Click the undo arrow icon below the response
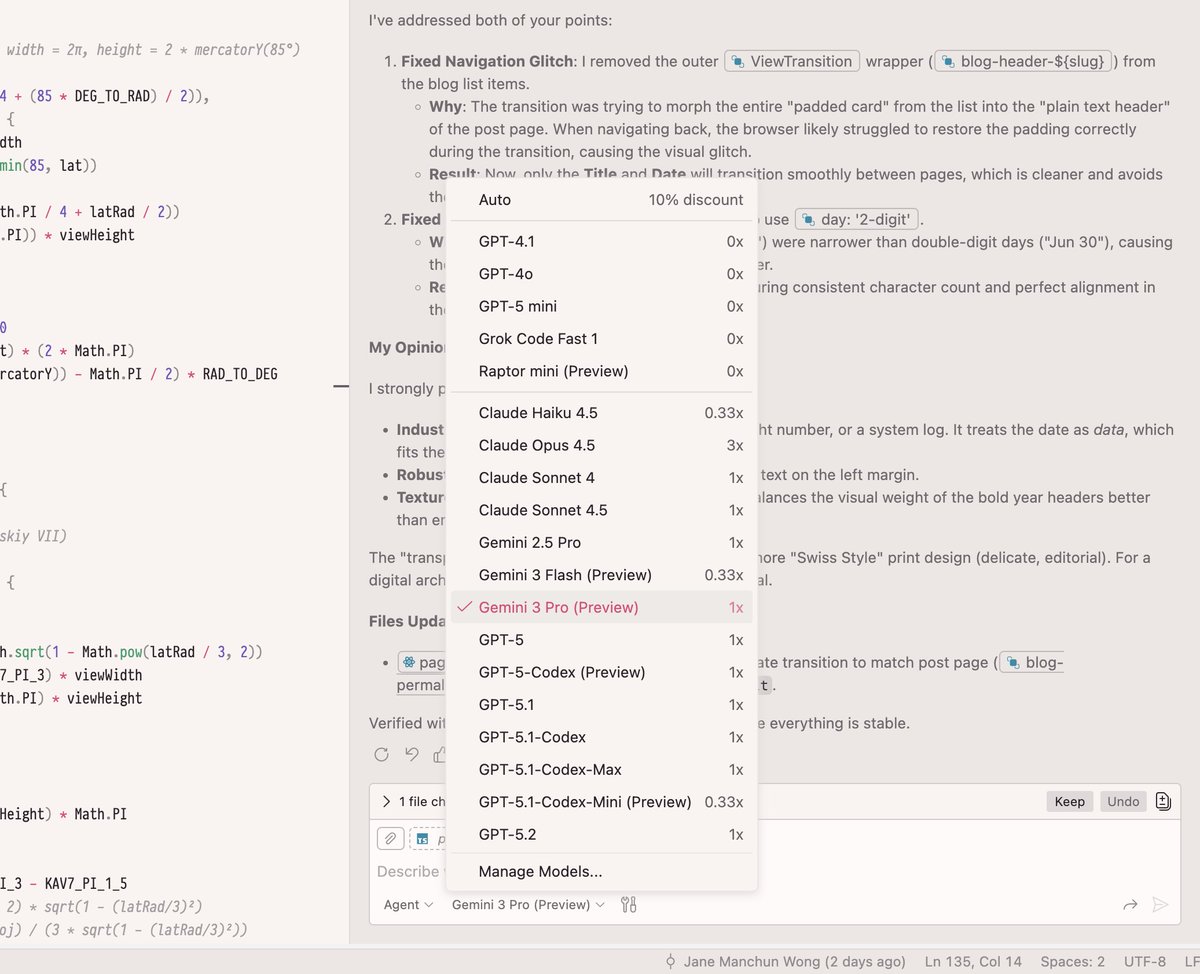Image resolution: width=1200 pixels, height=974 pixels. click(411, 755)
